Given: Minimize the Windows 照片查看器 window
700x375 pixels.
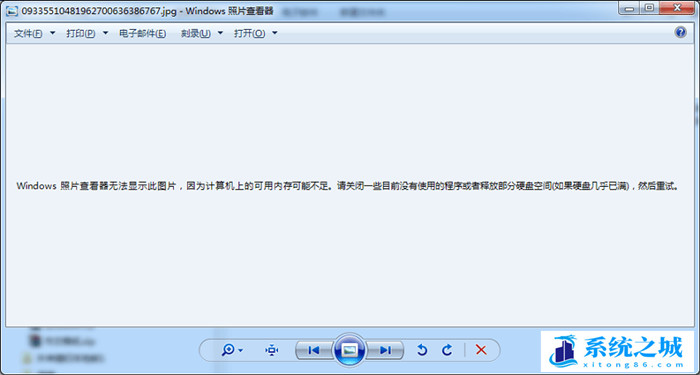Looking at the screenshot, I should (629, 8).
